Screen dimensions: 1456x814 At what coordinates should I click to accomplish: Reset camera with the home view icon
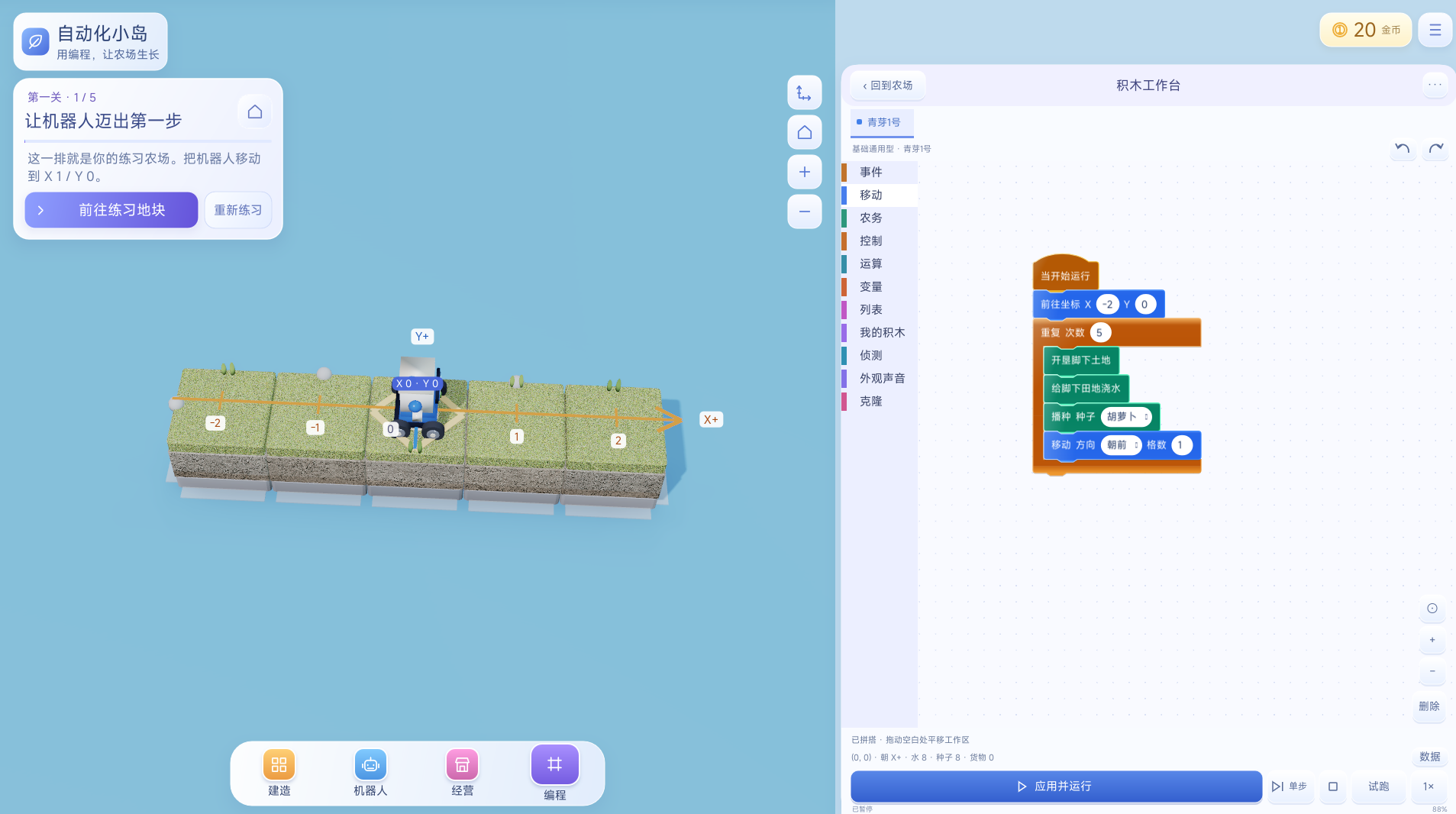805,133
